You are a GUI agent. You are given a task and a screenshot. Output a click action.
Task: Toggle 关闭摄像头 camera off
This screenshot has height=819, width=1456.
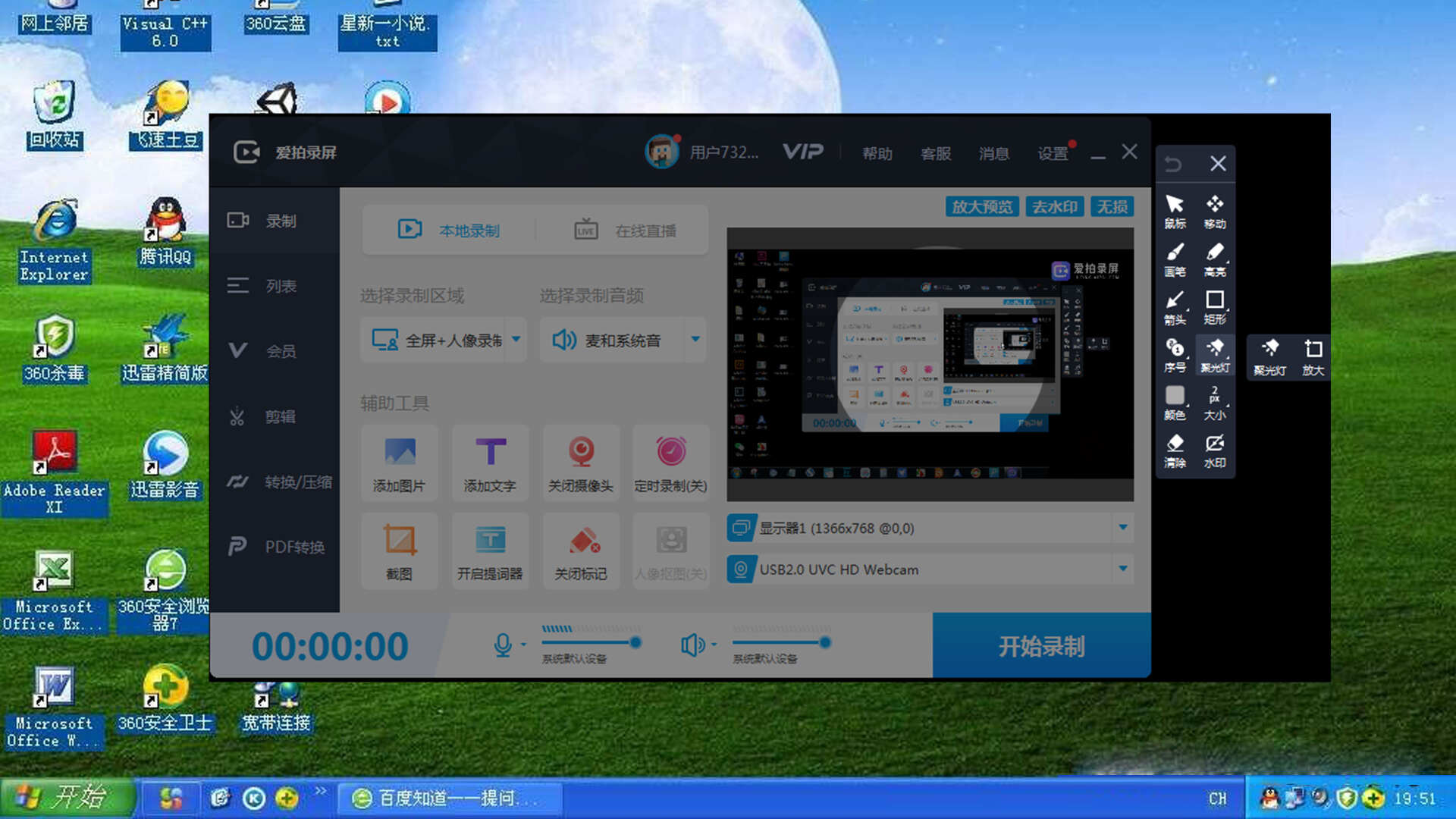click(x=581, y=463)
